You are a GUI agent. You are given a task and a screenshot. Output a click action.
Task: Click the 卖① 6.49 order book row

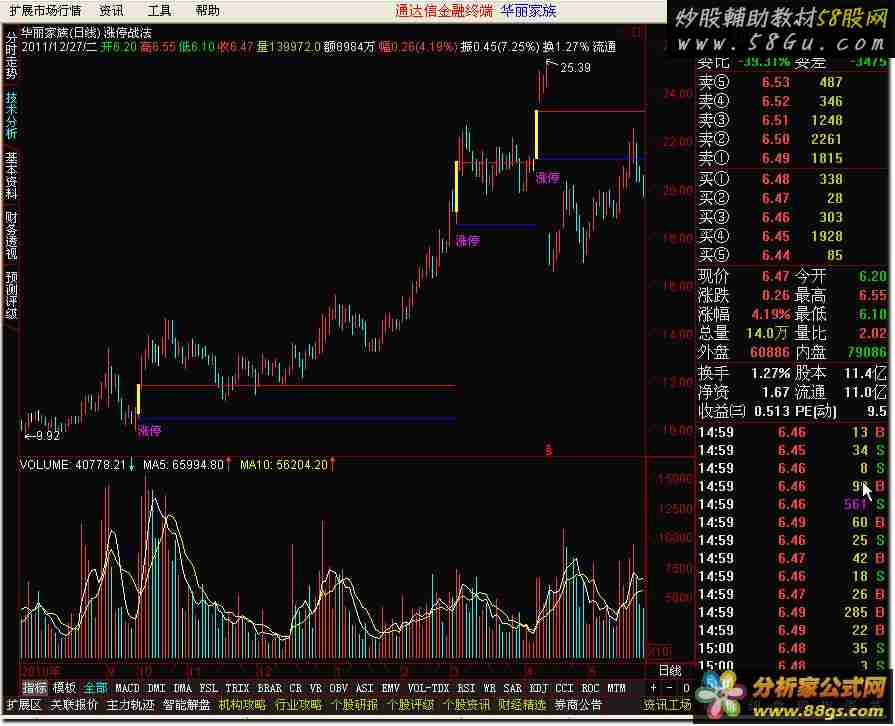click(792, 158)
